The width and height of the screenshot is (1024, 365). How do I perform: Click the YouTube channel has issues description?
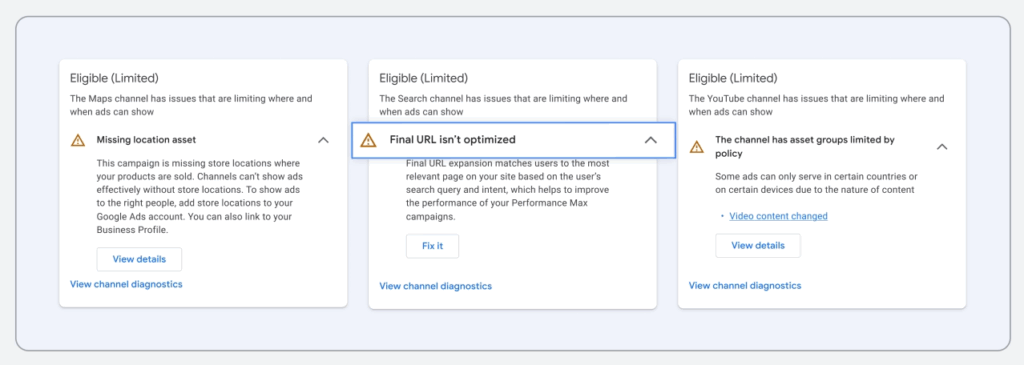[x=816, y=105]
